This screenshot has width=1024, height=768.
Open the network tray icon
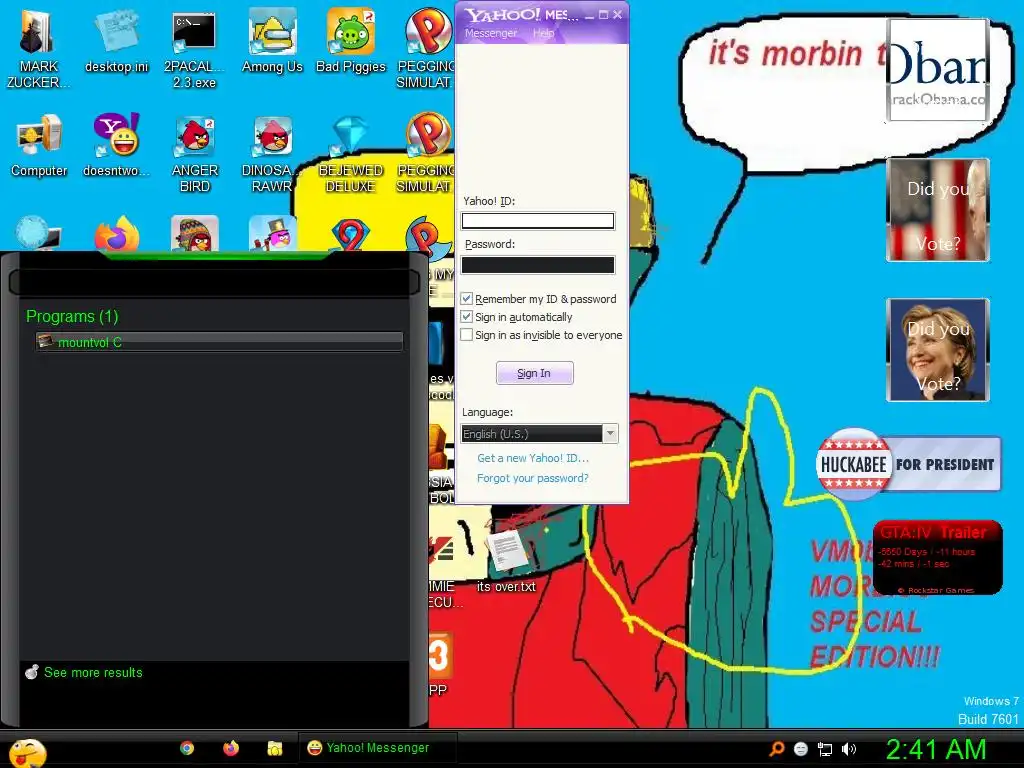point(825,748)
